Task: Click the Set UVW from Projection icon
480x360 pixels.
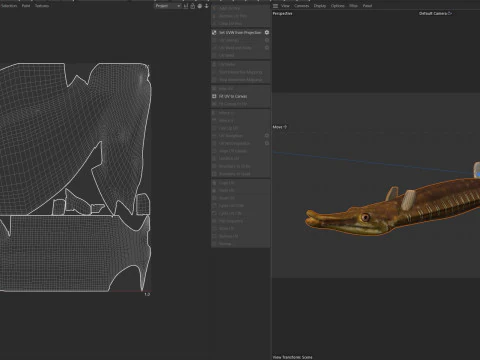Action: pos(214,33)
